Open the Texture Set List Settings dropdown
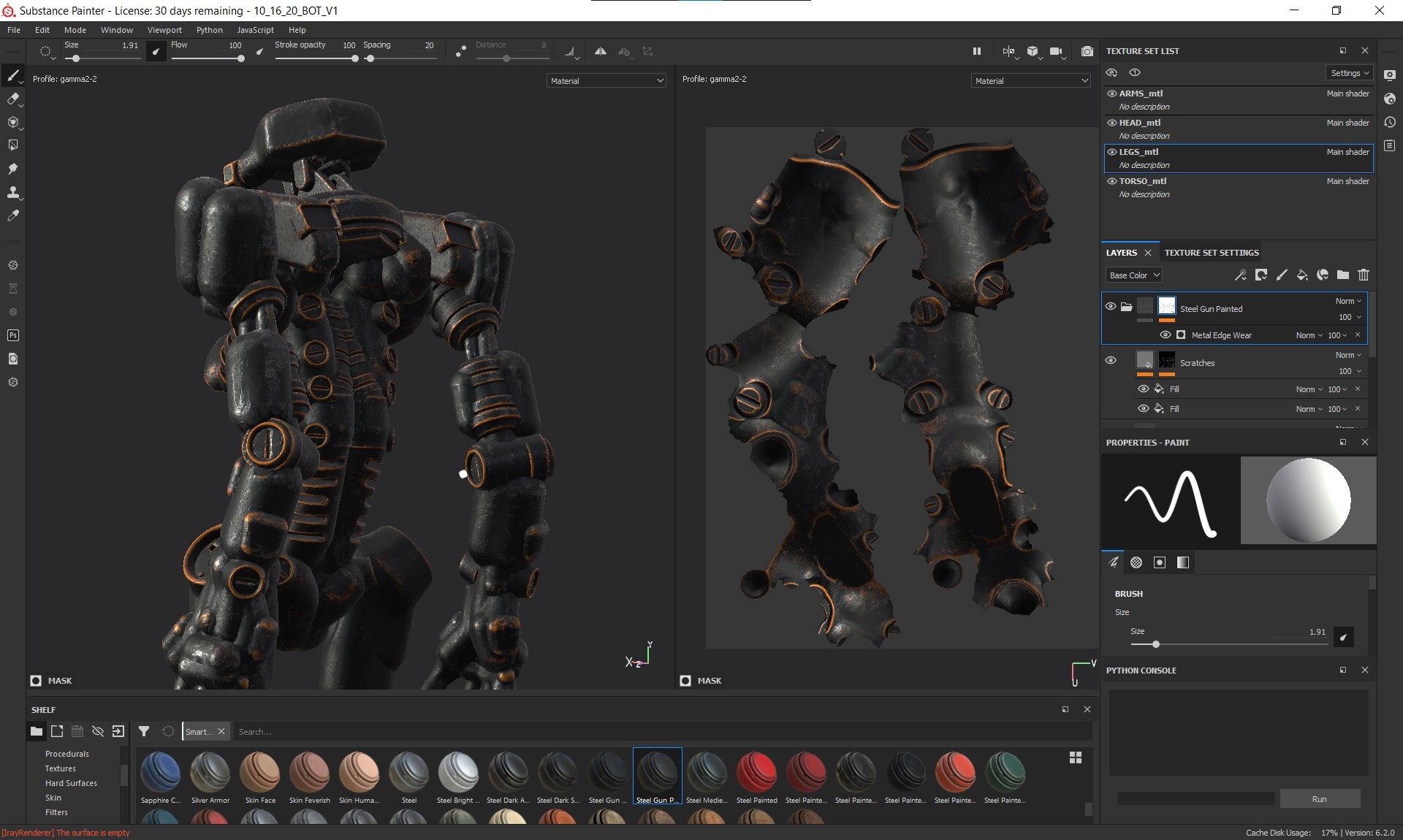The width and height of the screenshot is (1403, 840). [x=1350, y=73]
